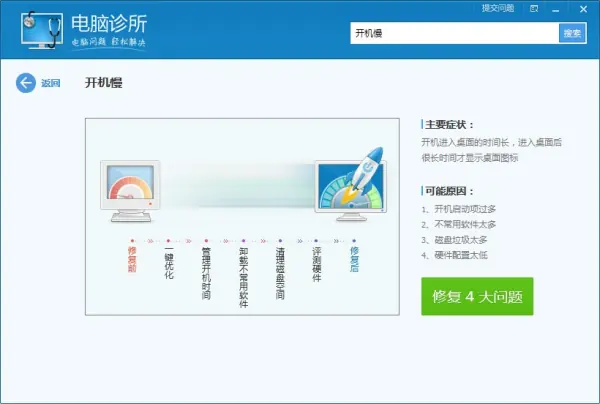Close the 电脑诊所 window
This screenshot has height=404, width=600.
tap(583, 9)
